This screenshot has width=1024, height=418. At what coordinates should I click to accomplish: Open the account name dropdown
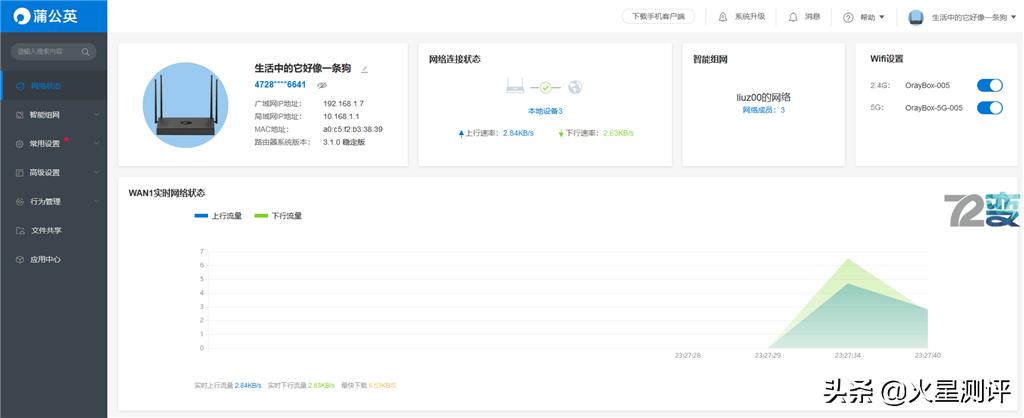973,18
